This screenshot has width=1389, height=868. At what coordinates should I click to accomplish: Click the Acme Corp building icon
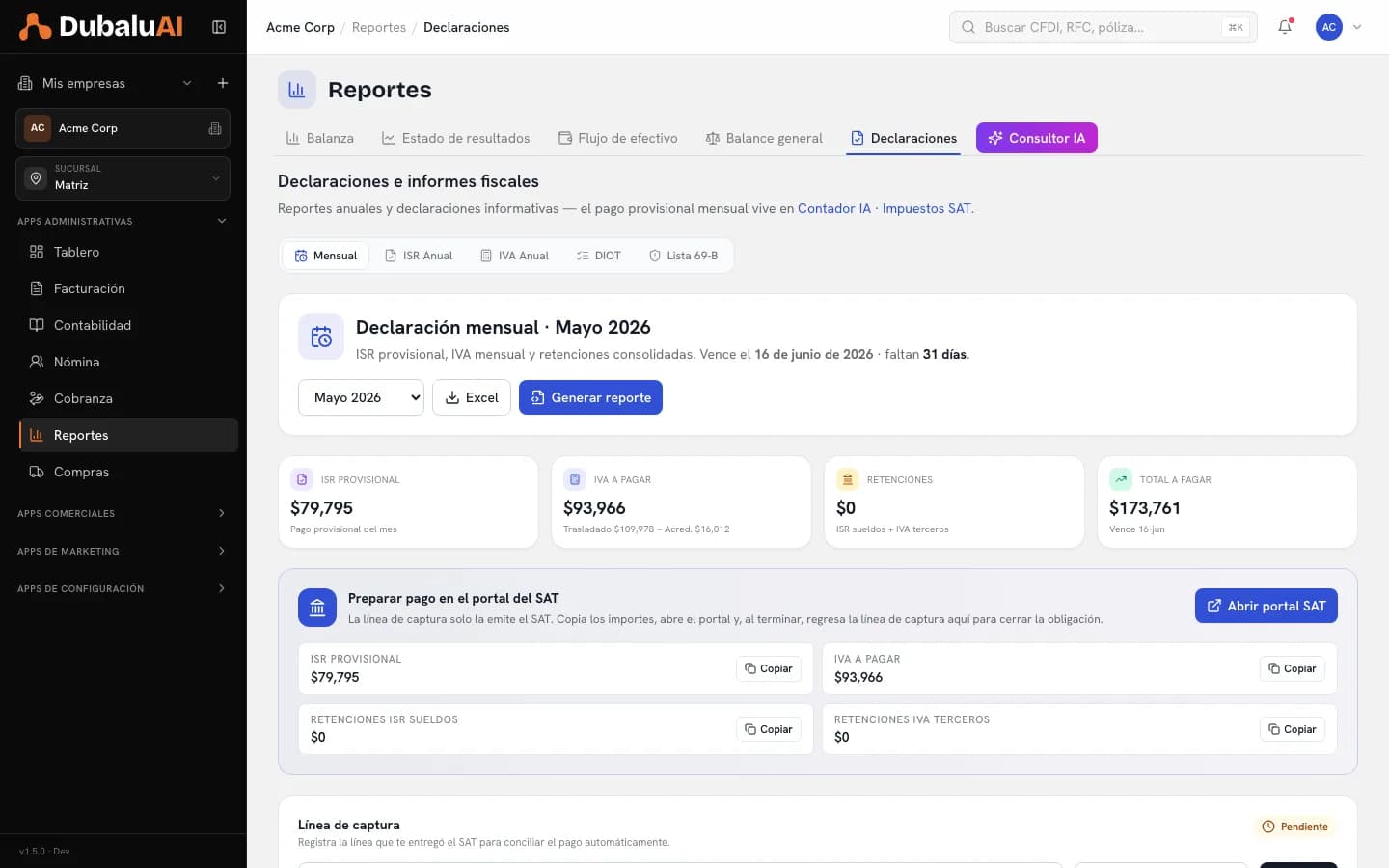coord(215,128)
